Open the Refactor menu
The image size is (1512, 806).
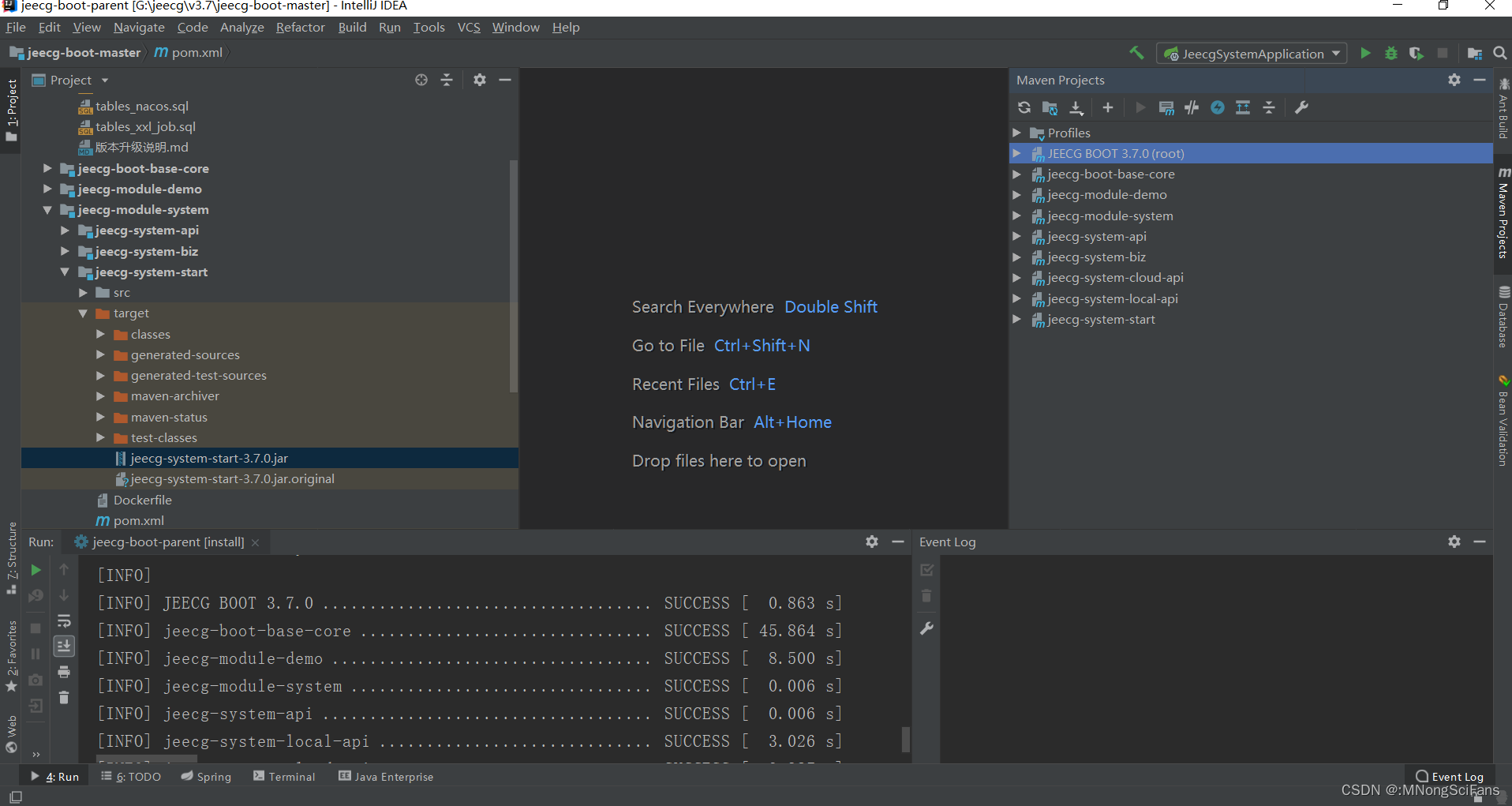301,27
